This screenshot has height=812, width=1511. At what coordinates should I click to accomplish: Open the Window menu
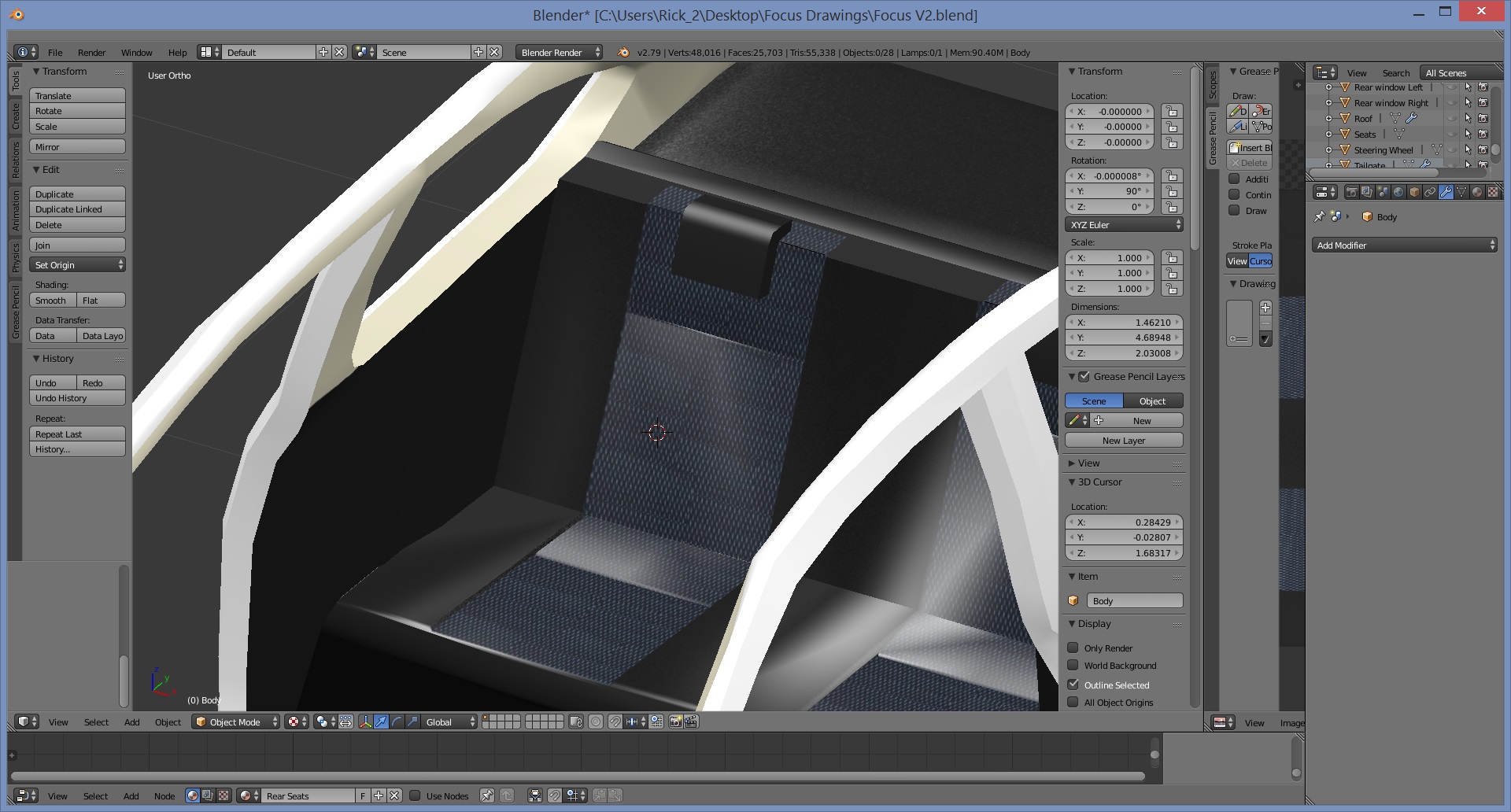(x=136, y=53)
